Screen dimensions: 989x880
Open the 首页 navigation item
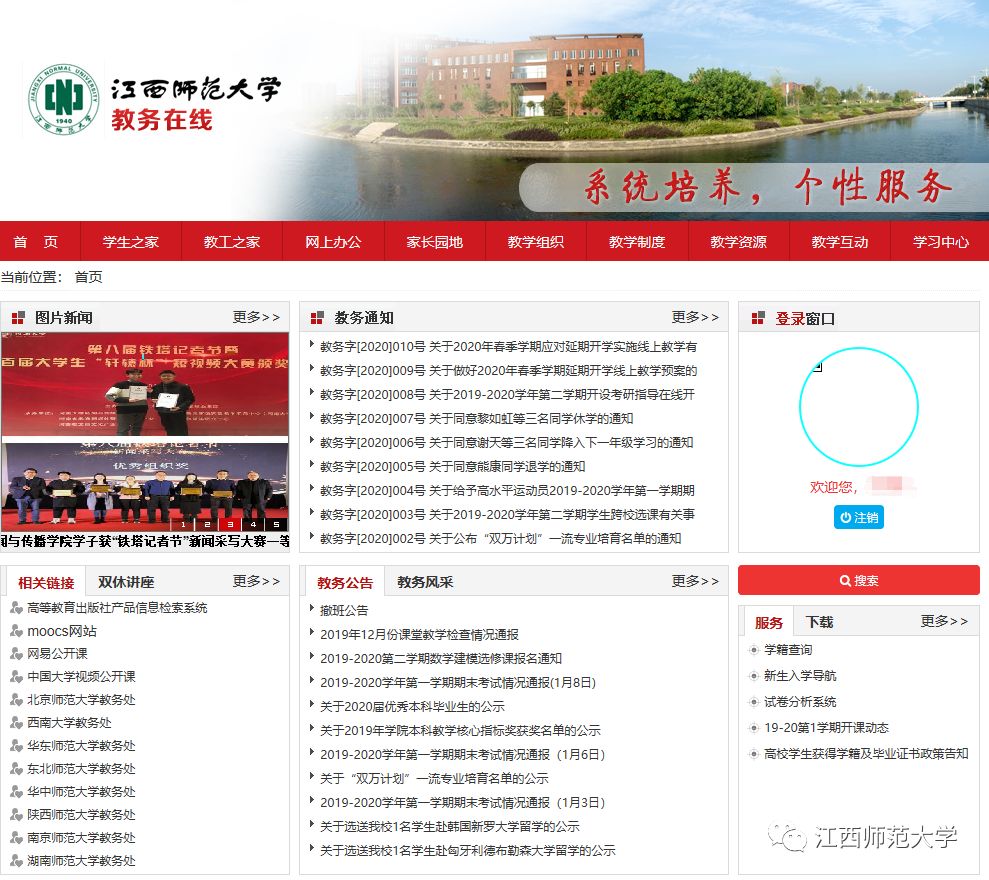[x=36, y=242]
